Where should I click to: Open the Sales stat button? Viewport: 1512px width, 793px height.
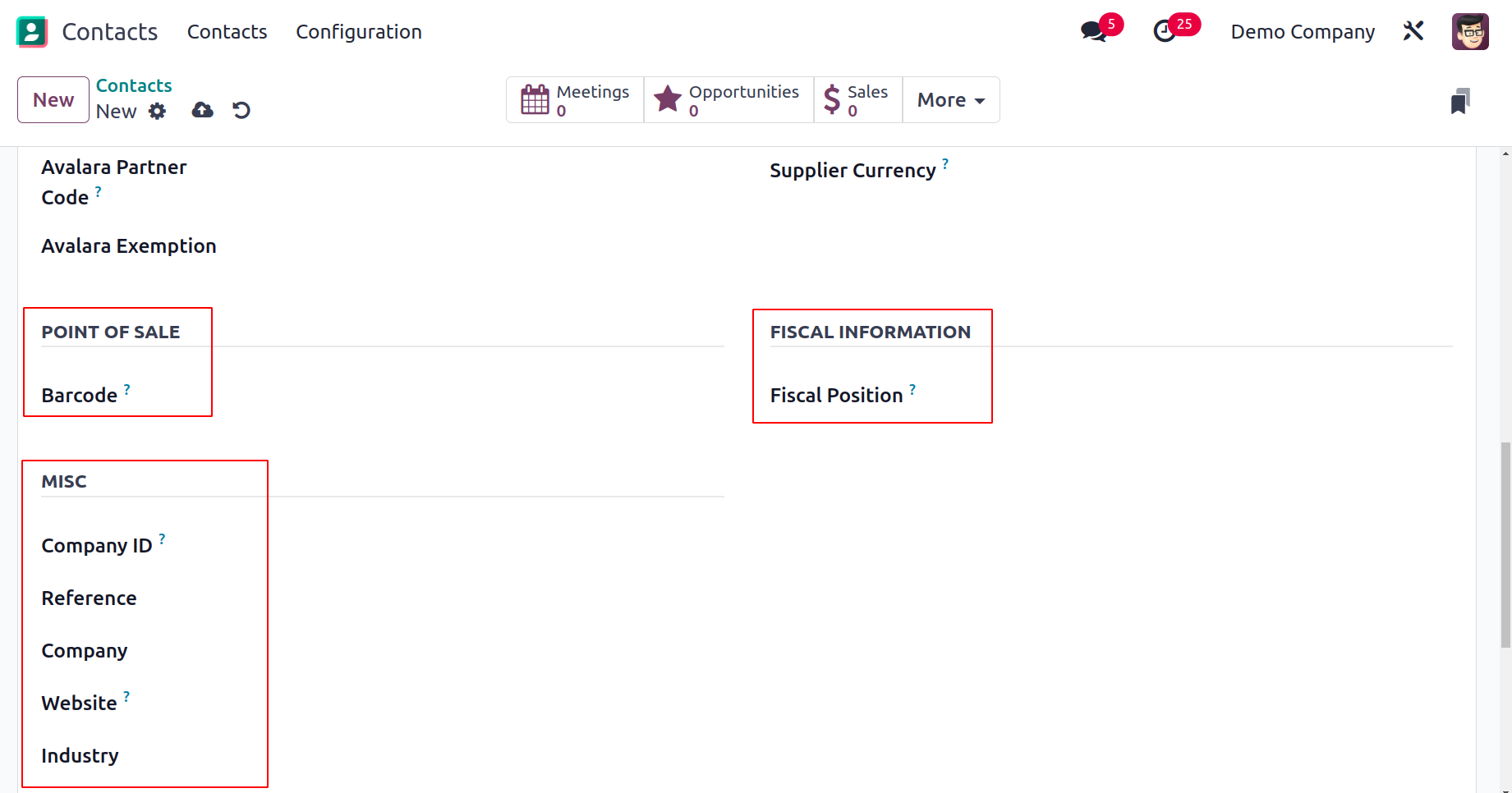tap(857, 100)
